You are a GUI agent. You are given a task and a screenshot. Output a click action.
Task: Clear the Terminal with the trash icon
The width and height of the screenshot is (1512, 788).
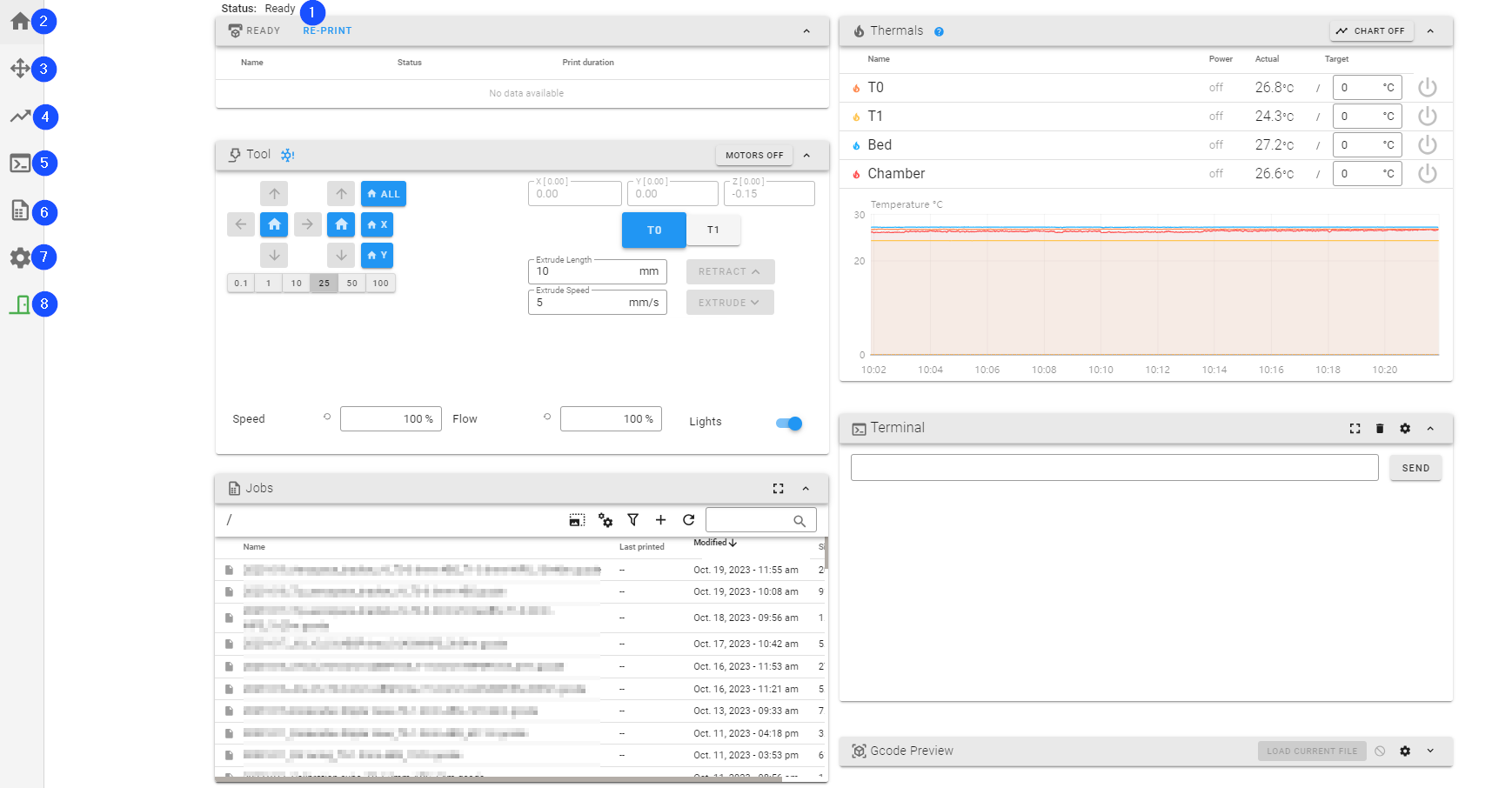1379,428
